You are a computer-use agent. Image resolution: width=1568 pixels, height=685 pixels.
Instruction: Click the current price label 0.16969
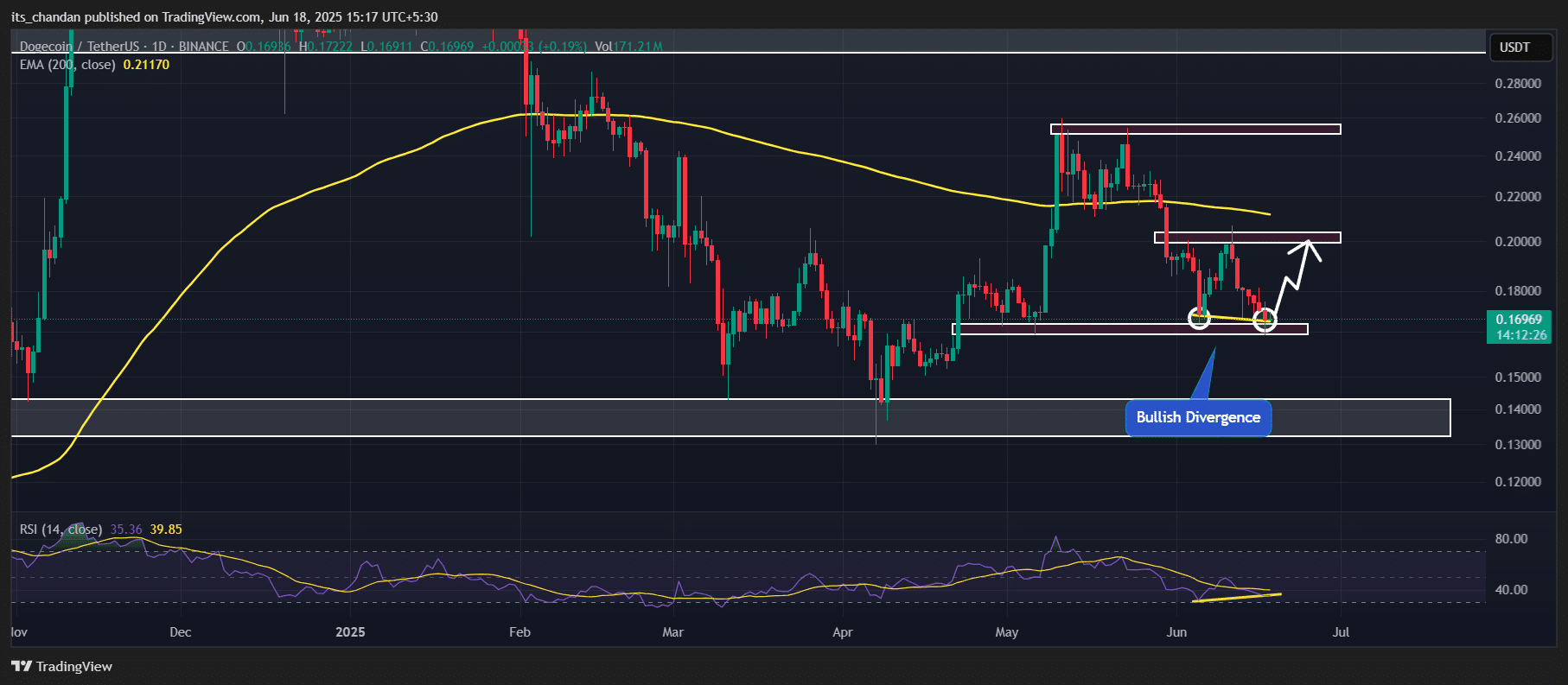point(1519,320)
